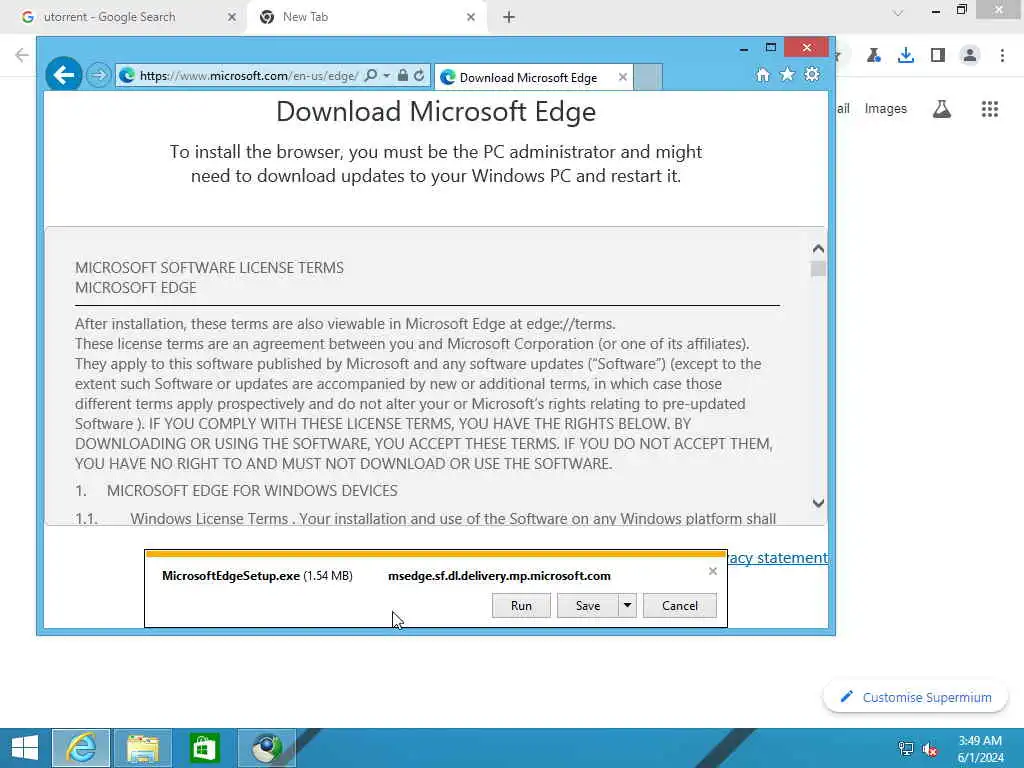Viewport: 1024px width, 768px height.
Task: Dismiss the download notification bar
Action: coord(712,571)
